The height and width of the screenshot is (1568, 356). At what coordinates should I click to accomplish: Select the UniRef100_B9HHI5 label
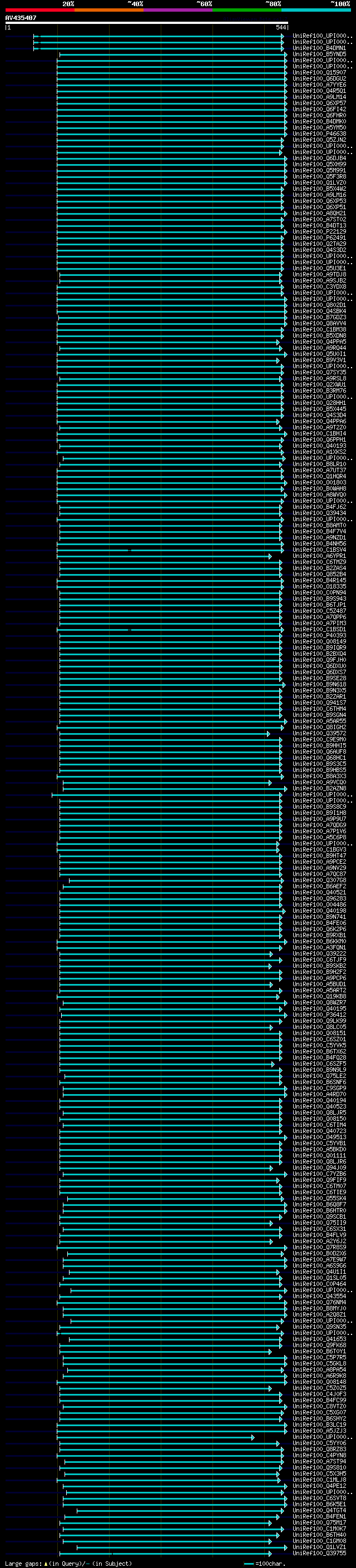click(319, 745)
